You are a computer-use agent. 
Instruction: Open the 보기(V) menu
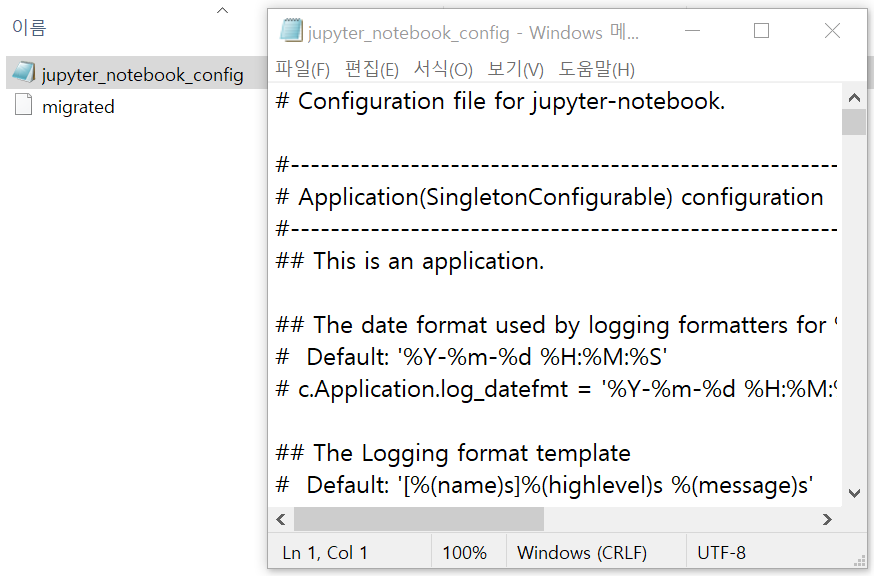tap(516, 70)
